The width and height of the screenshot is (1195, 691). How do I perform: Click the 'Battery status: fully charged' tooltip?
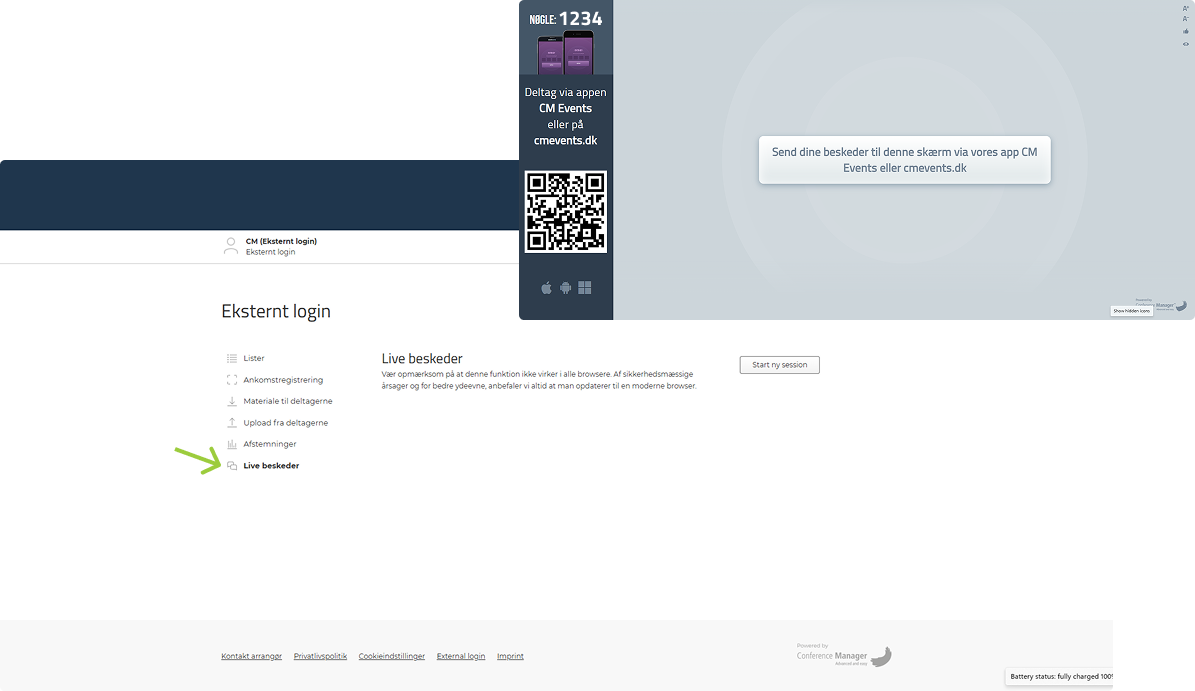(1059, 677)
